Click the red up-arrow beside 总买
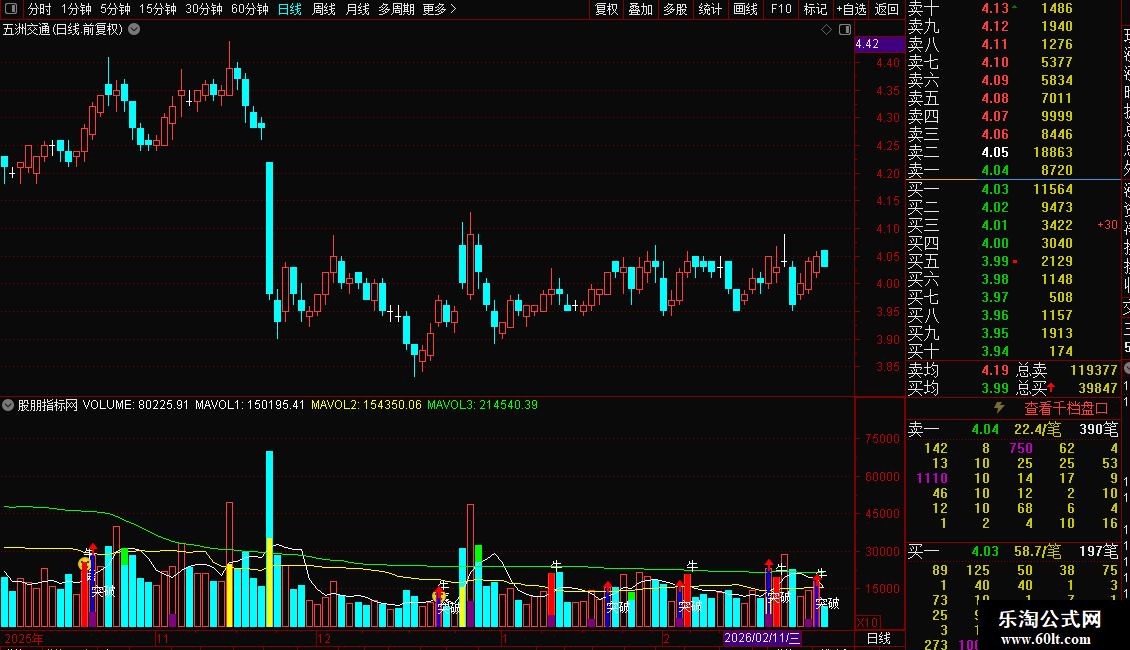The height and width of the screenshot is (650, 1130). (x=1051, y=388)
